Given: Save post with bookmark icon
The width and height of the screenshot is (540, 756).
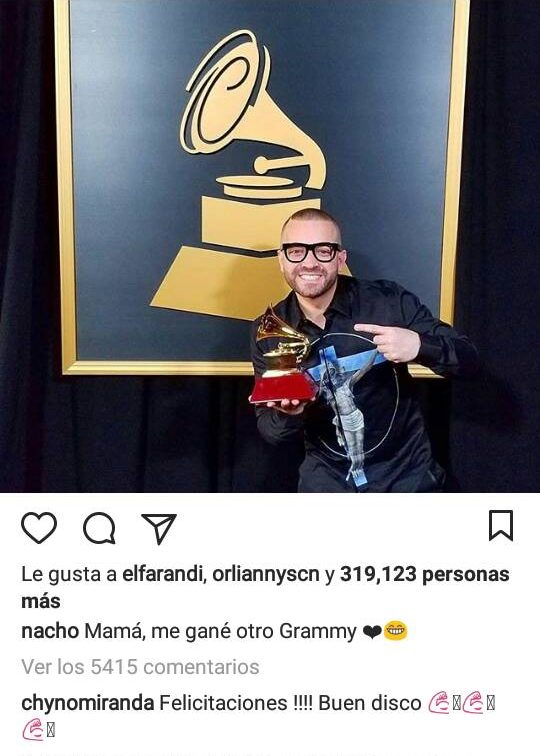Looking at the screenshot, I should click(501, 526).
